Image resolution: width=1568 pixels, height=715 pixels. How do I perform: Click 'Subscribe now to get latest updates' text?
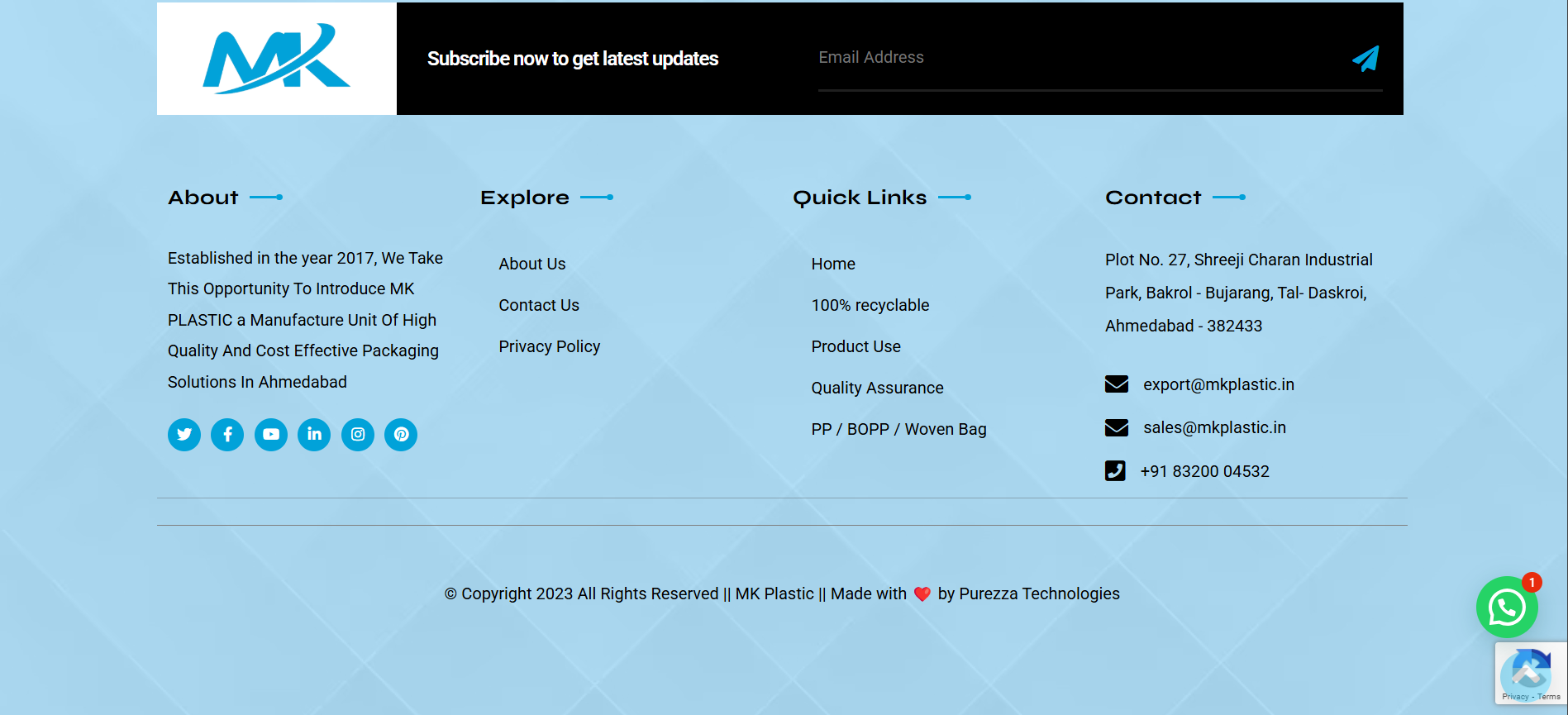click(573, 59)
